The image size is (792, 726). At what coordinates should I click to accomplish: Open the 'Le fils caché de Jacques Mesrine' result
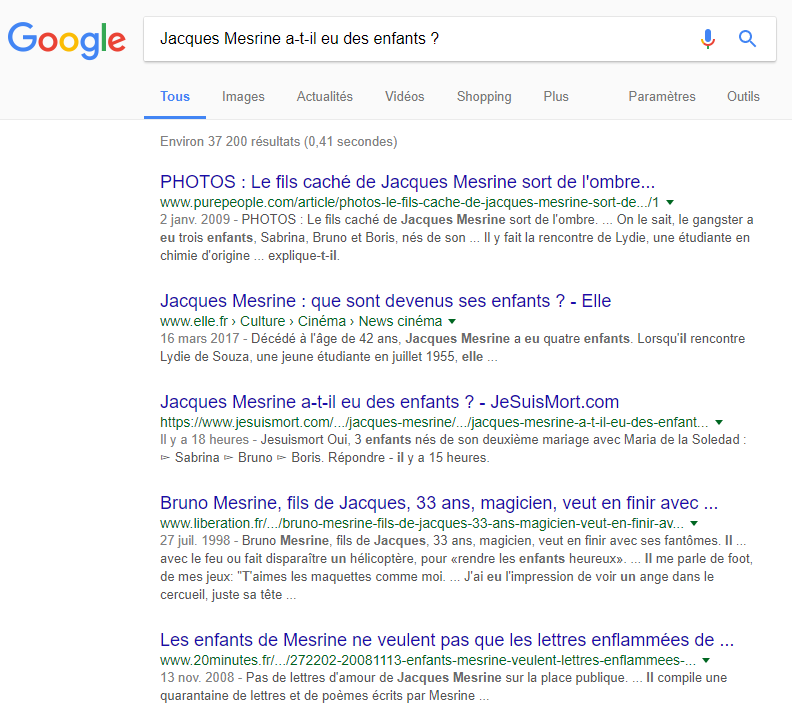point(407,182)
